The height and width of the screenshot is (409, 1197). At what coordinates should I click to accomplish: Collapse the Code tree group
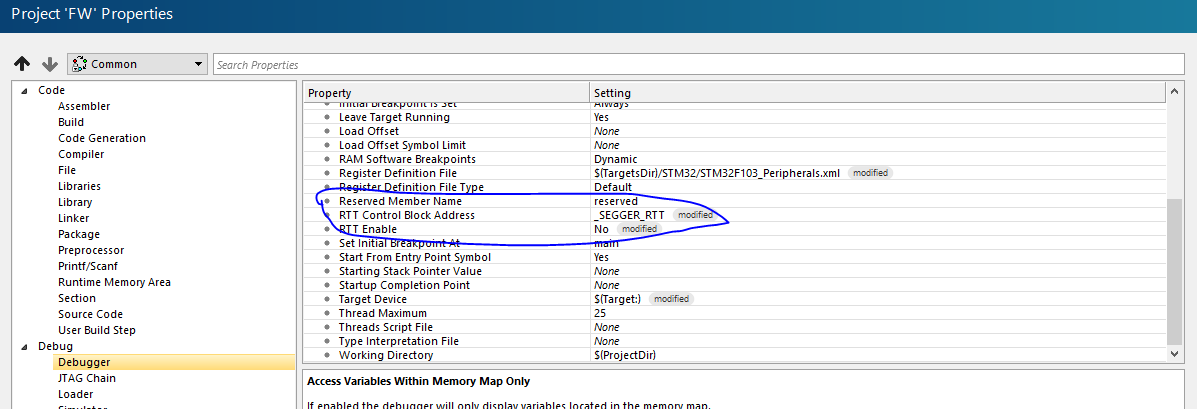coord(24,90)
